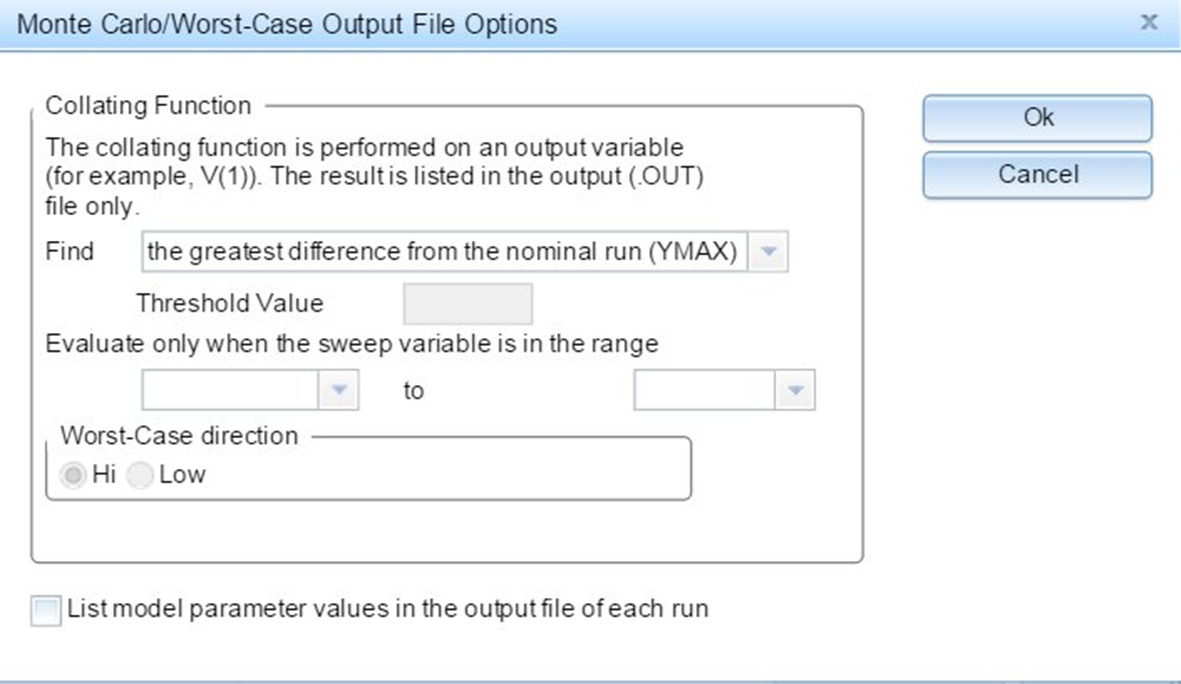Select the YMAX greatest difference text field
This screenshot has width=1181, height=684.
(x=443, y=253)
